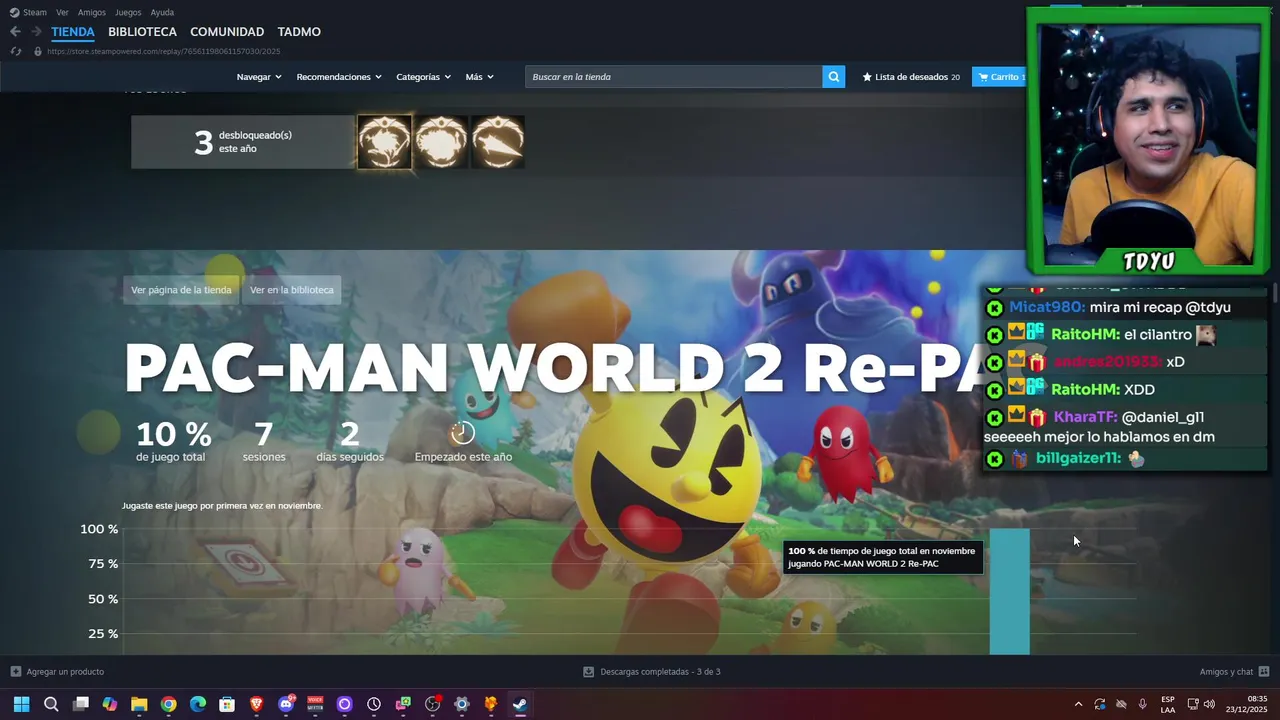Click Ver en la biblioteca button
Screen dimensions: 1280x720
tap(292, 290)
